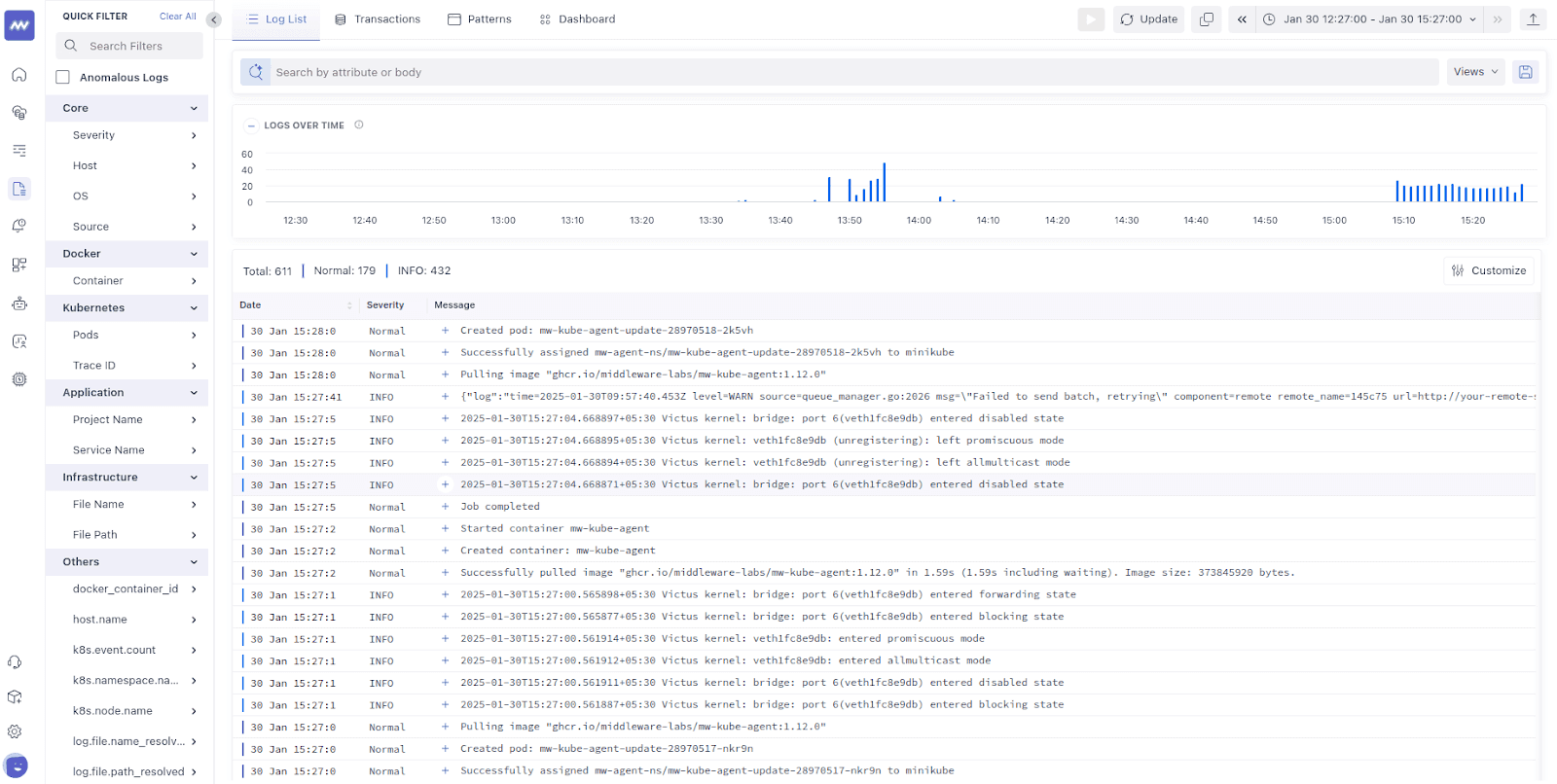
Task: Open the Views dropdown
Action: (1475, 72)
